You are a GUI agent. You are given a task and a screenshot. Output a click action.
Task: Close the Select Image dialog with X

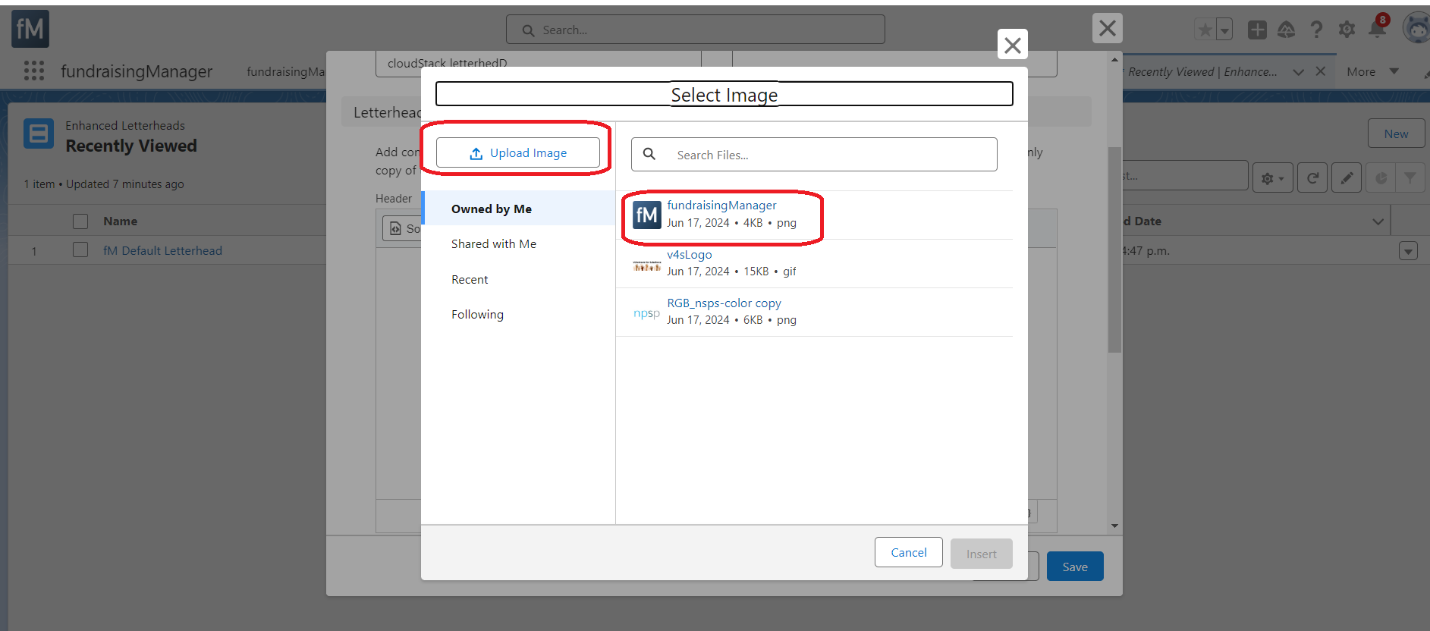1012,45
